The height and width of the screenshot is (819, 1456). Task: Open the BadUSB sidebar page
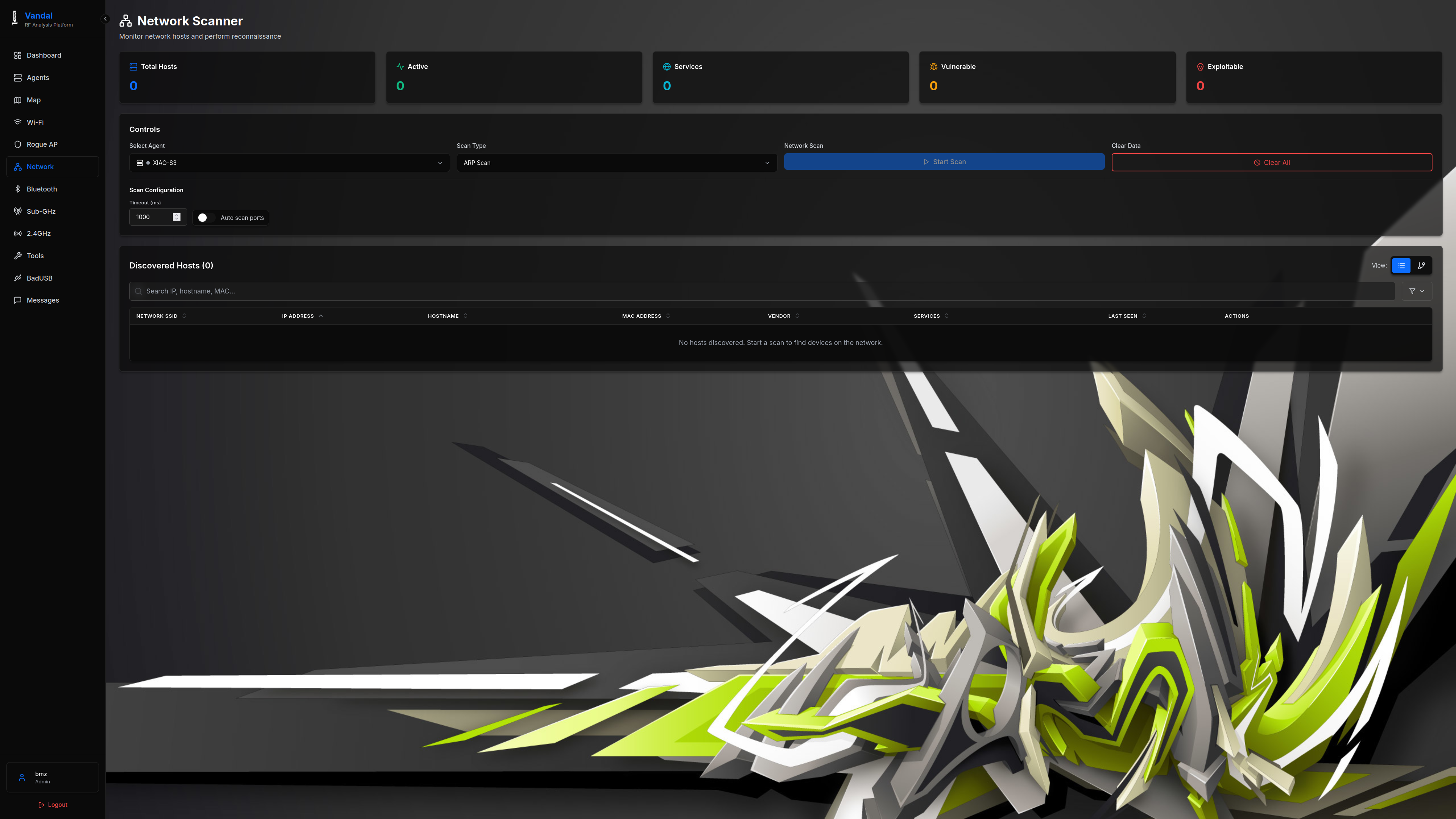click(x=39, y=278)
